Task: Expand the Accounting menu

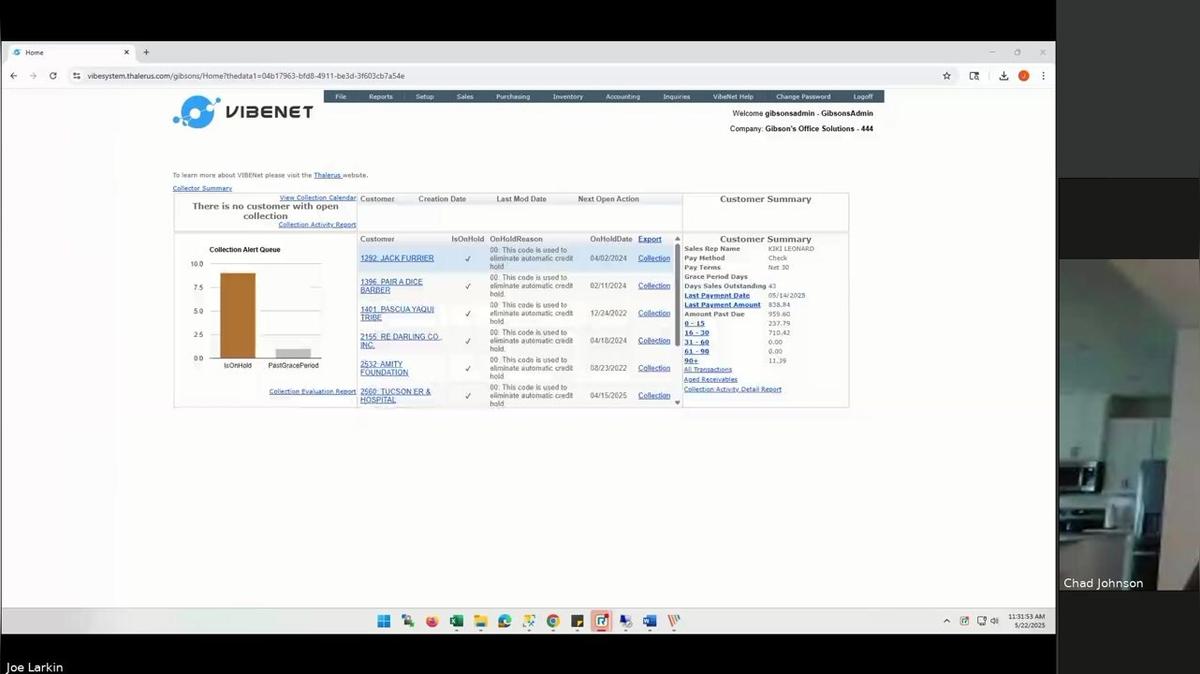Action: tap(622, 97)
